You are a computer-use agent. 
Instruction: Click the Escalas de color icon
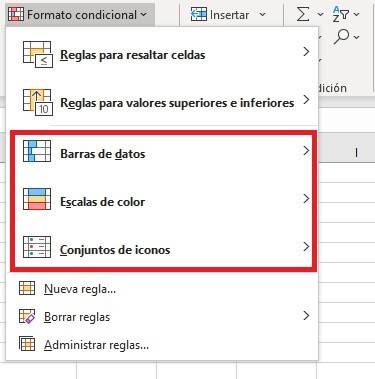(x=37, y=199)
